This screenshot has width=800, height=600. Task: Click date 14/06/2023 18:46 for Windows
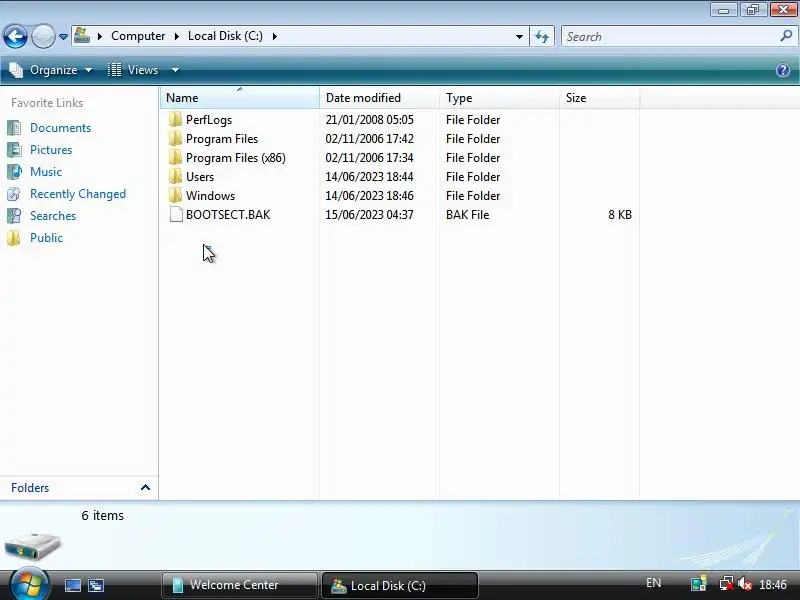pyautogui.click(x=369, y=196)
